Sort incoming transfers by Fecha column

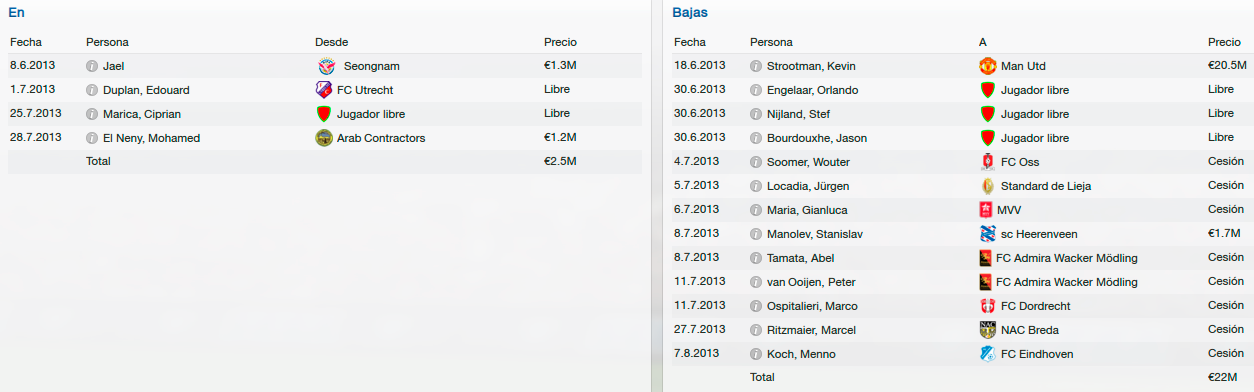click(x=25, y=42)
